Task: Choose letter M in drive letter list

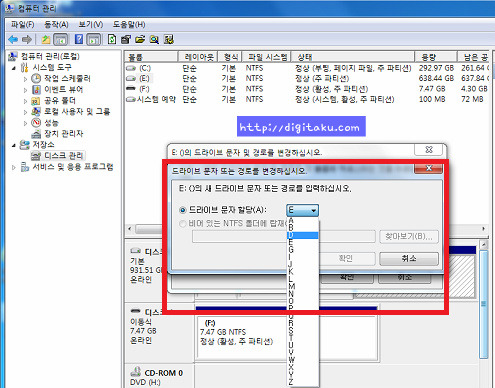Action: click(303, 286)
